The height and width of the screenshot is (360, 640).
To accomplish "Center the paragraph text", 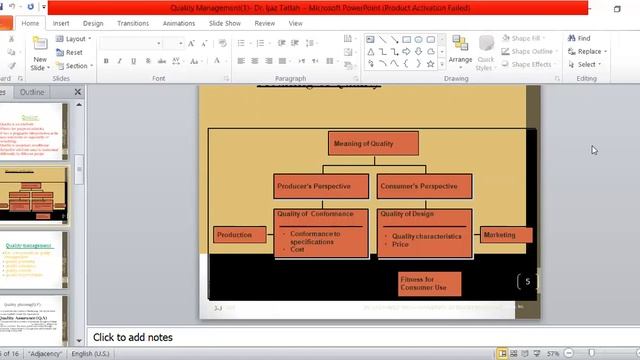I will pos(255,61).
